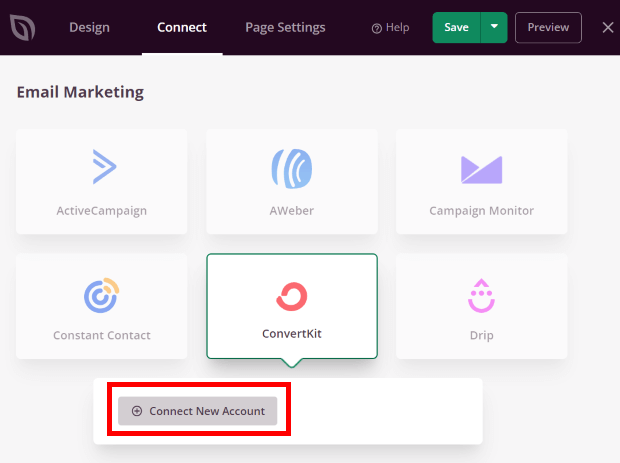Select the Campaign Monitor envelope icon

point(482,170)
